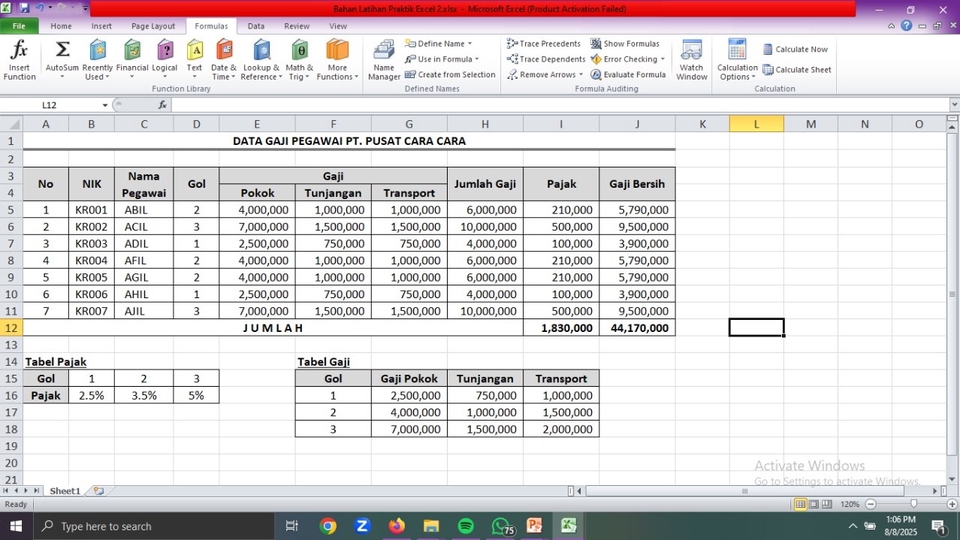Switch to the View tab
Image resolution: width=960 pixels, height=540 pixels.
point(337,26)
